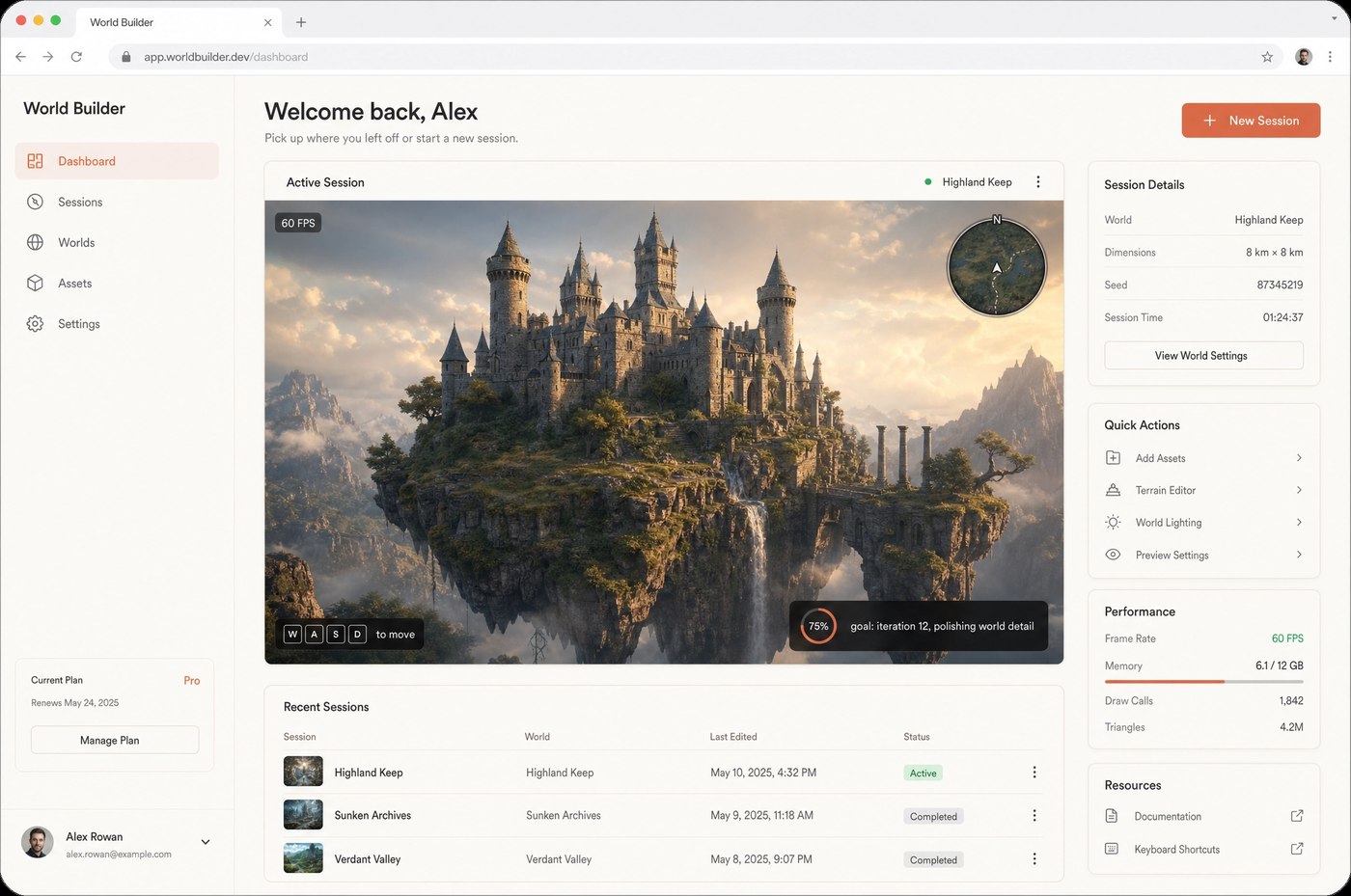Click the Sessions compass icon

35,202
